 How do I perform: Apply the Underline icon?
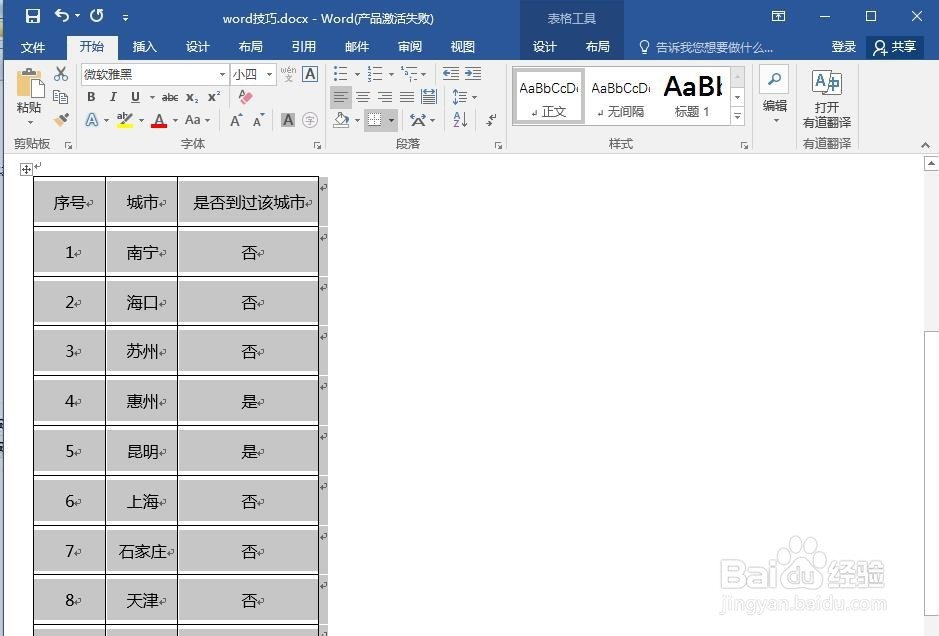click(x=133, y=97)
